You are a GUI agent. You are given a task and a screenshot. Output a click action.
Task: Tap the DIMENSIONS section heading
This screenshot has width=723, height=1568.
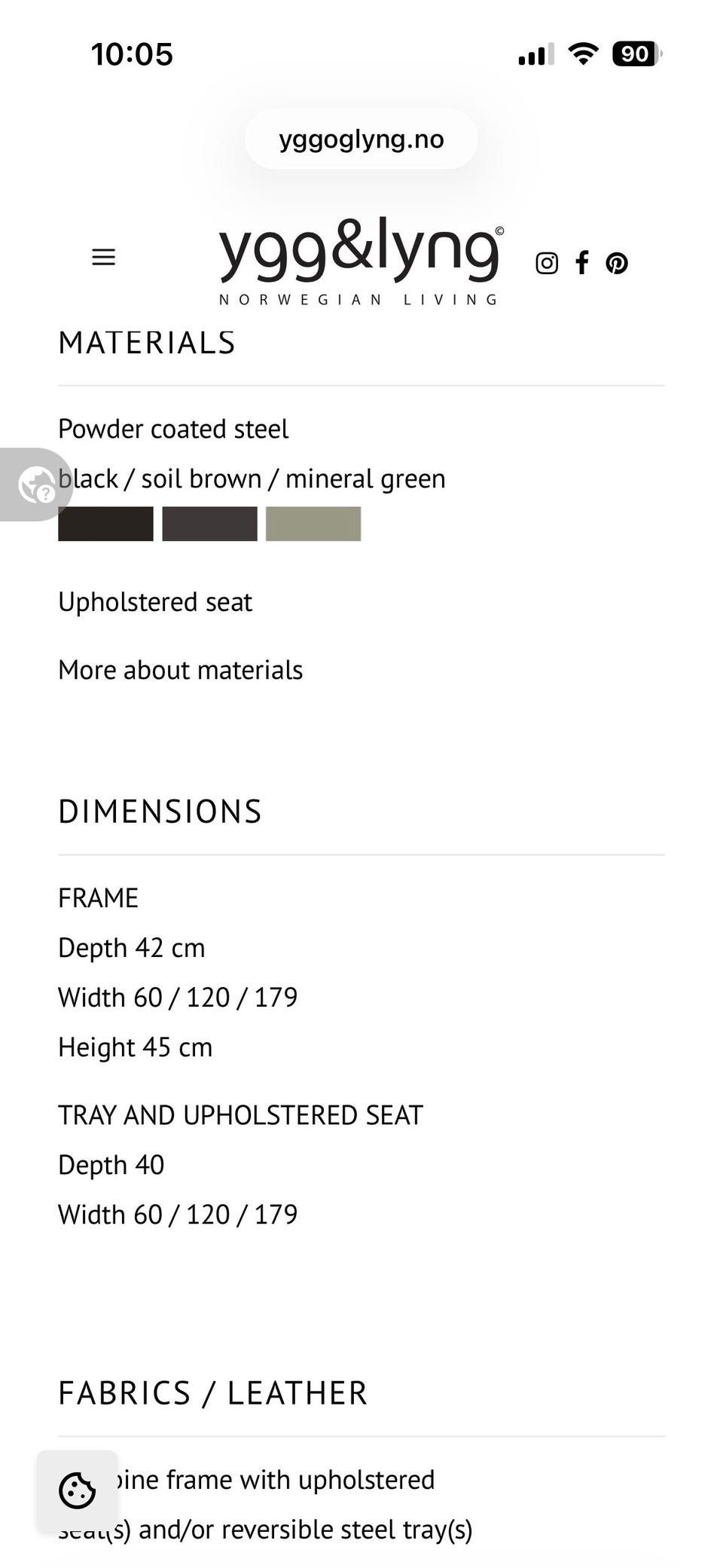click(x=160, y=812)
